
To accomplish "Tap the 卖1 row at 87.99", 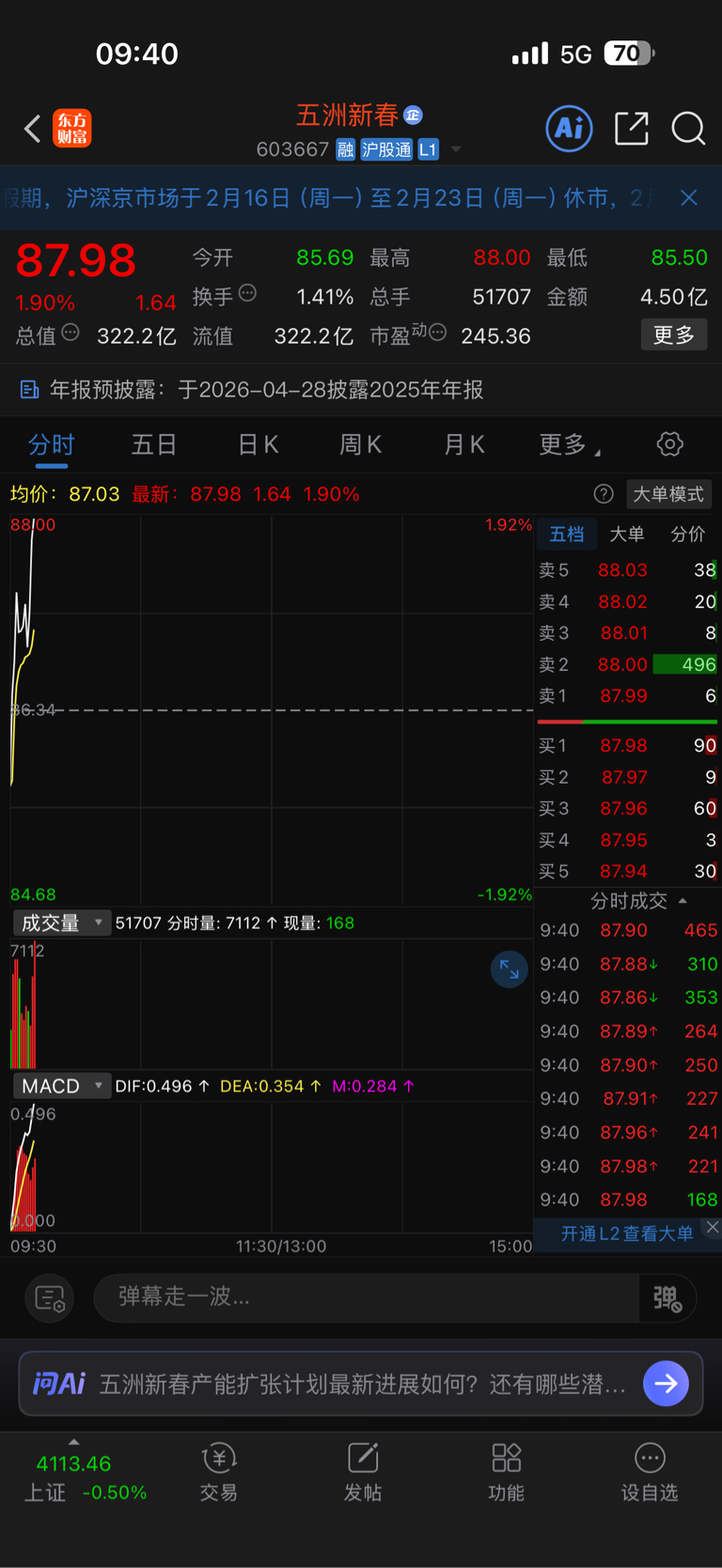I will tap(627, 696).
